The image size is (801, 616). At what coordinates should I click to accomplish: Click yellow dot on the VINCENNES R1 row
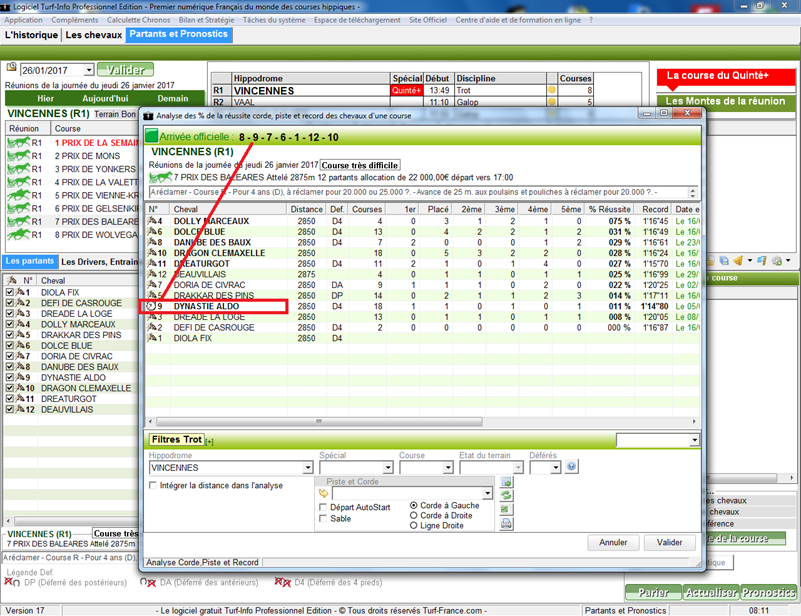(x=552, y=90)
